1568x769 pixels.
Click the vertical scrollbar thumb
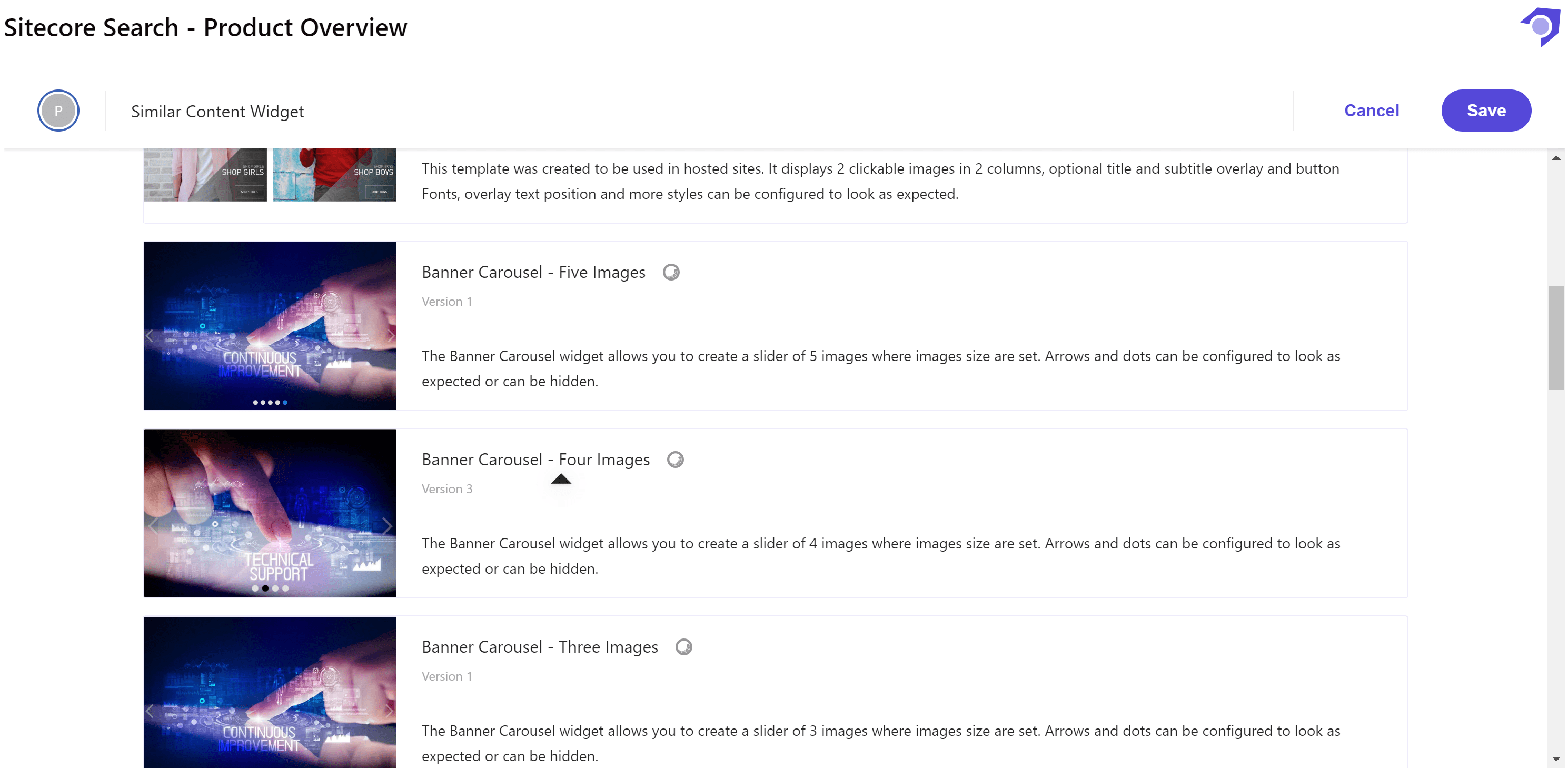point(1556,337)
